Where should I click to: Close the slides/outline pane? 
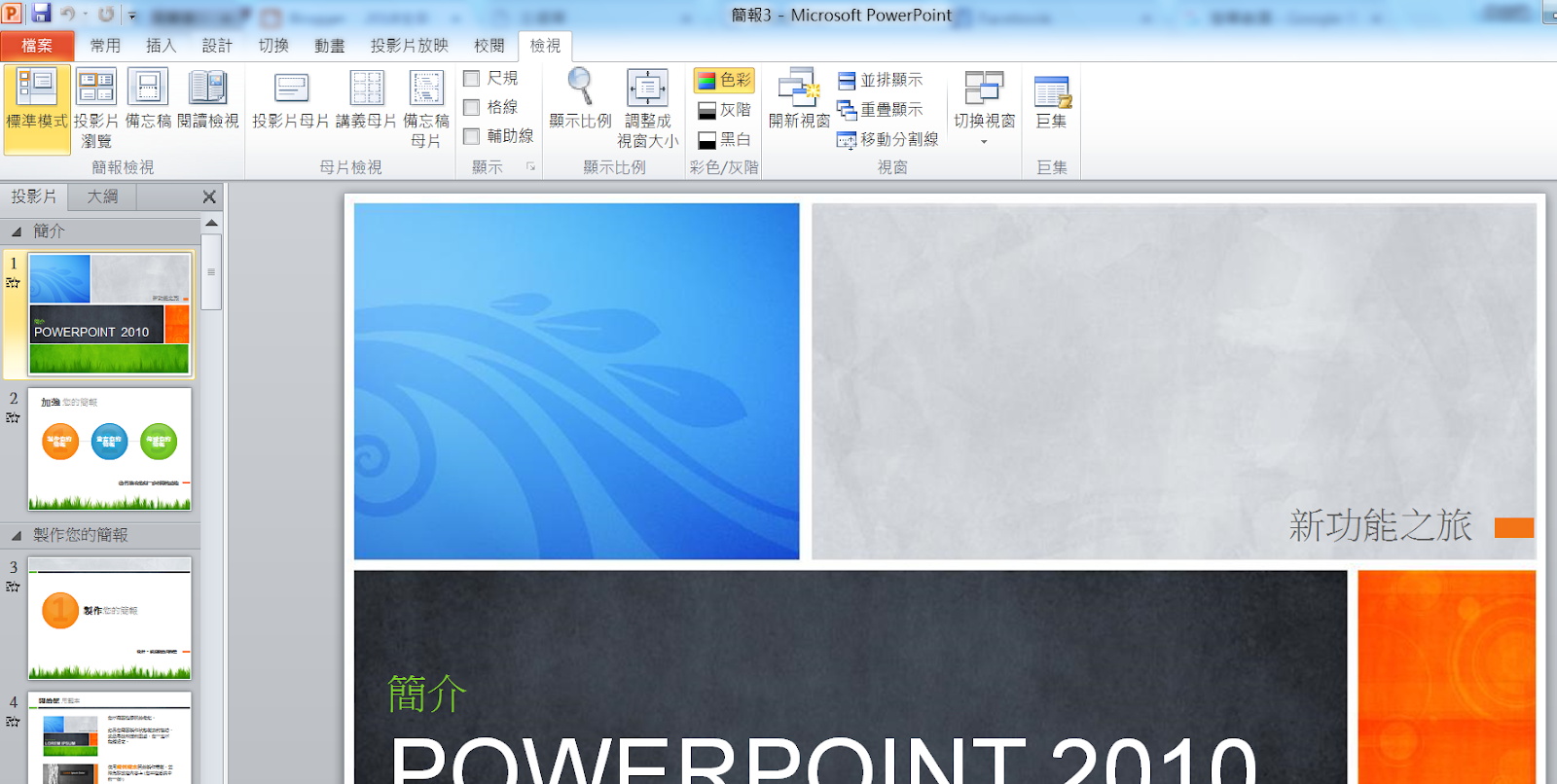209,197
